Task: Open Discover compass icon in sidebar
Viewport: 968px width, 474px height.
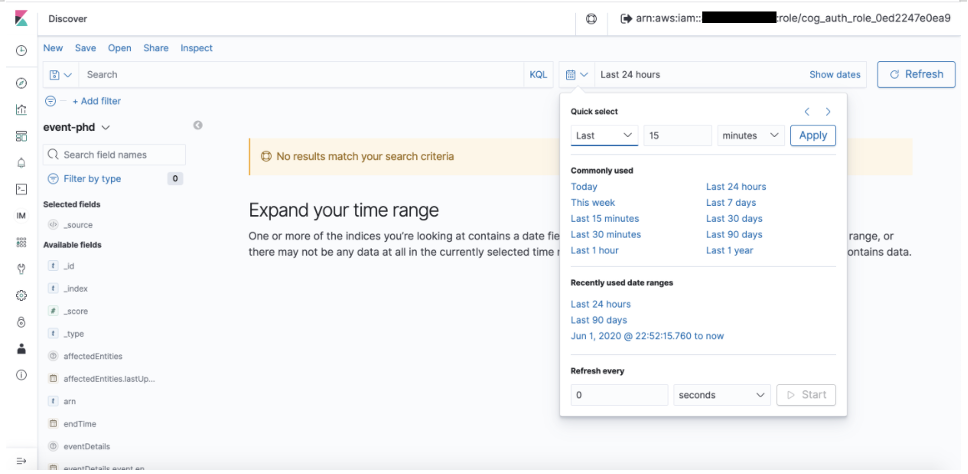Action: pyautogui.click(x=21, y=83)
